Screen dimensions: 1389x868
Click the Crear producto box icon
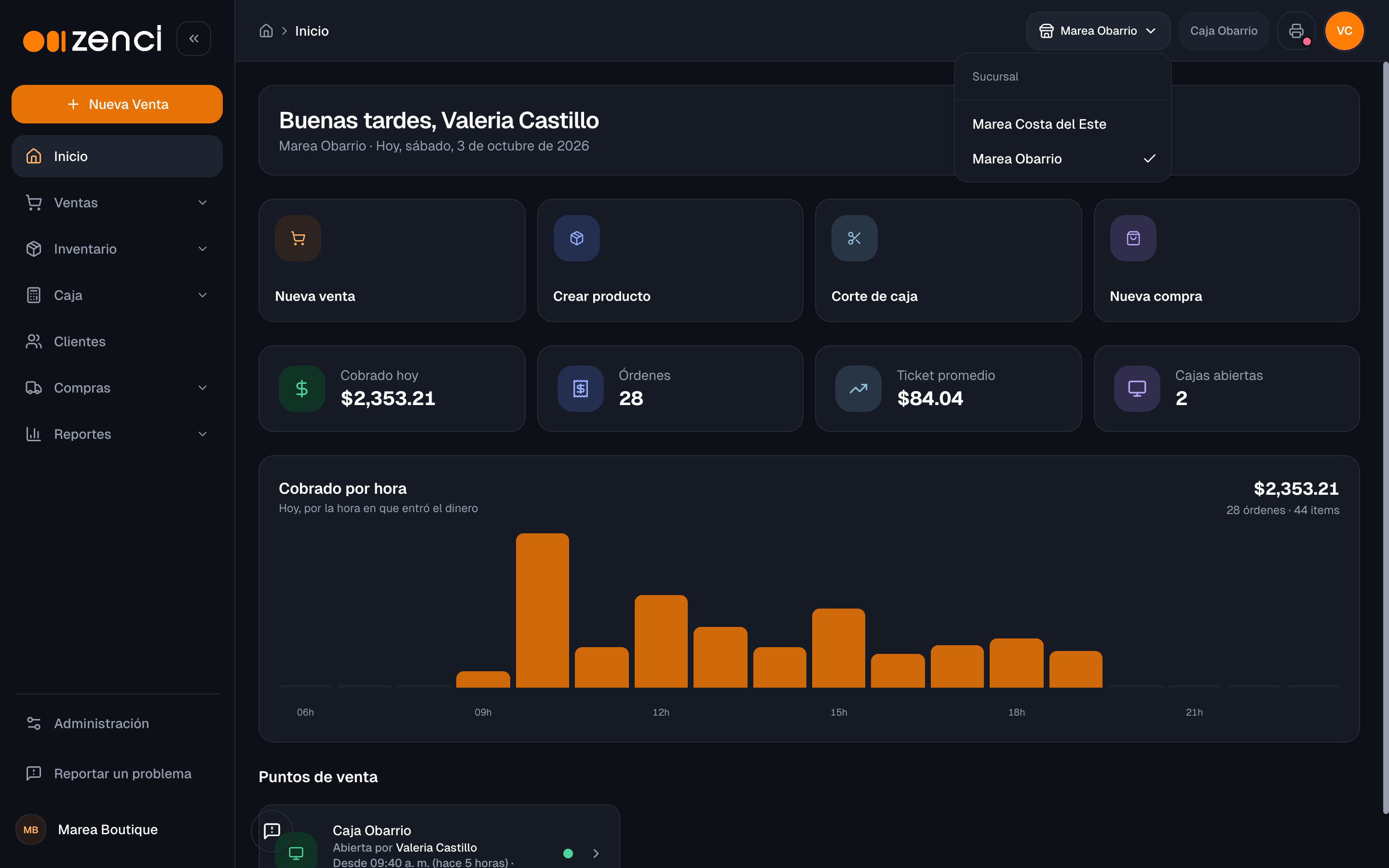(576, 238)
